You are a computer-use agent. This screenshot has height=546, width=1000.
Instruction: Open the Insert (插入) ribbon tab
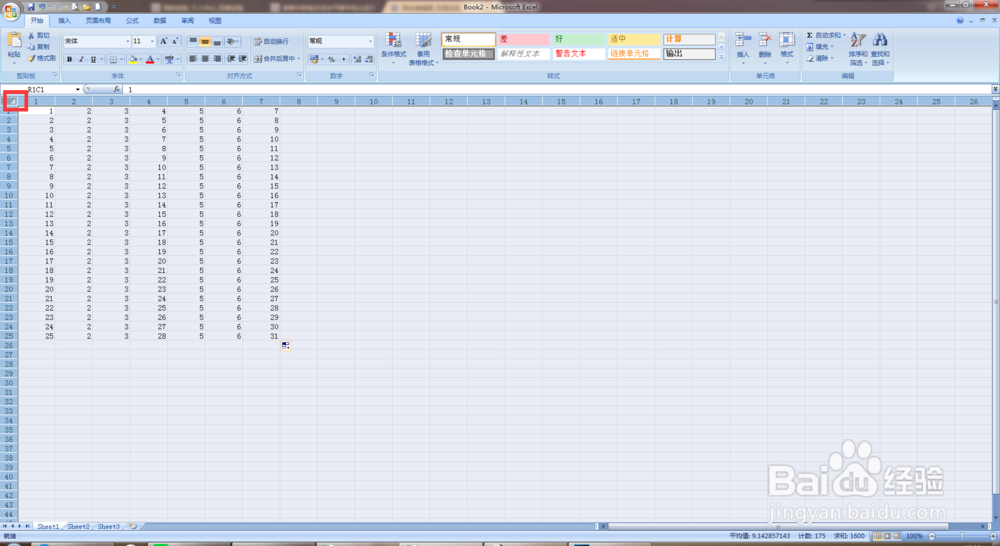coord(64,20)
